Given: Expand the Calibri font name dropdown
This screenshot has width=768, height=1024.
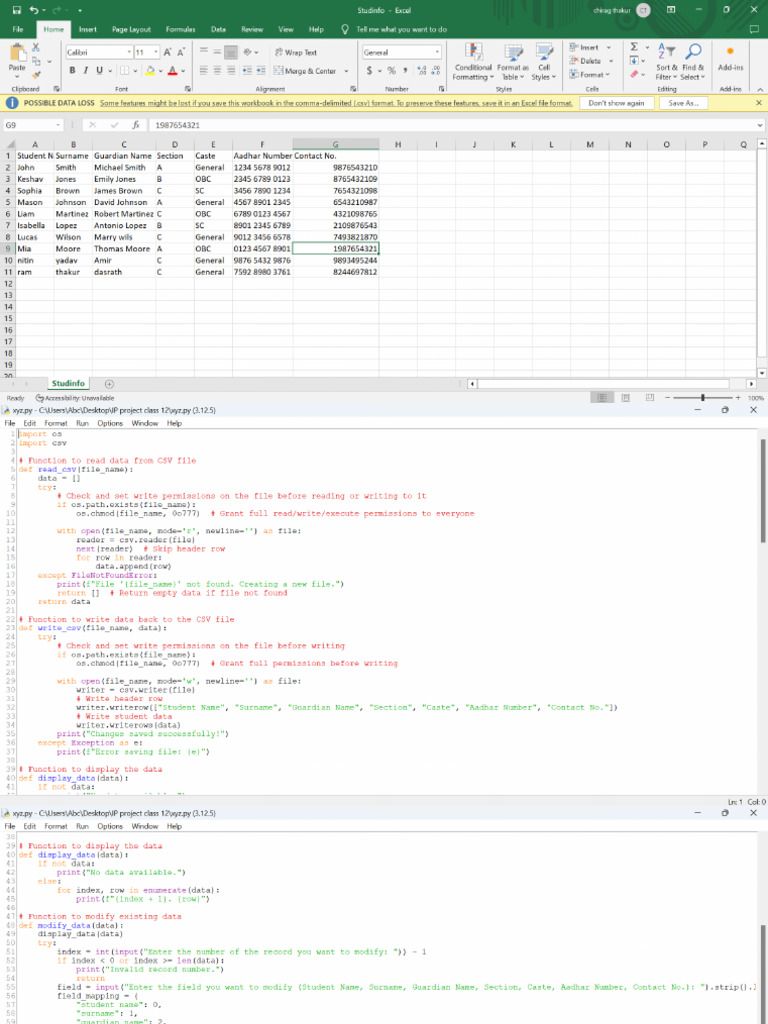Looking at the screenshot, I should click(129, 52).
